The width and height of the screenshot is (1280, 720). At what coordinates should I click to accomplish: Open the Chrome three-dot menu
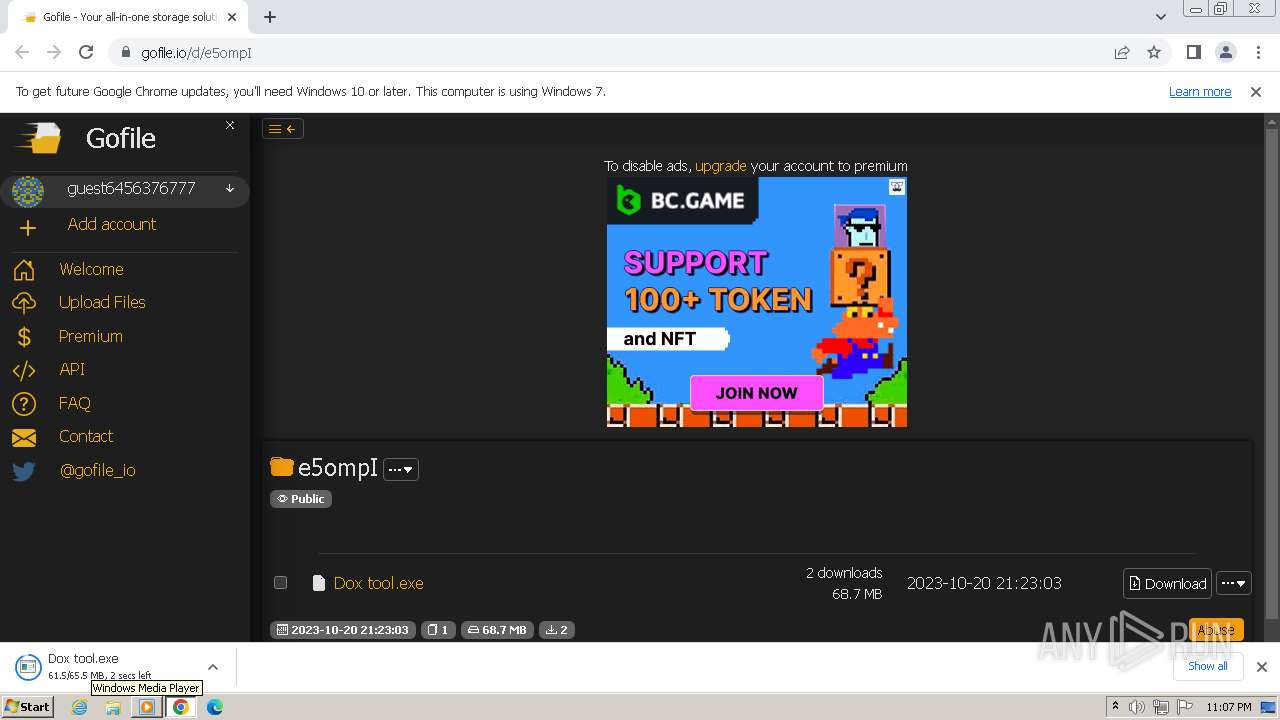1258,52
